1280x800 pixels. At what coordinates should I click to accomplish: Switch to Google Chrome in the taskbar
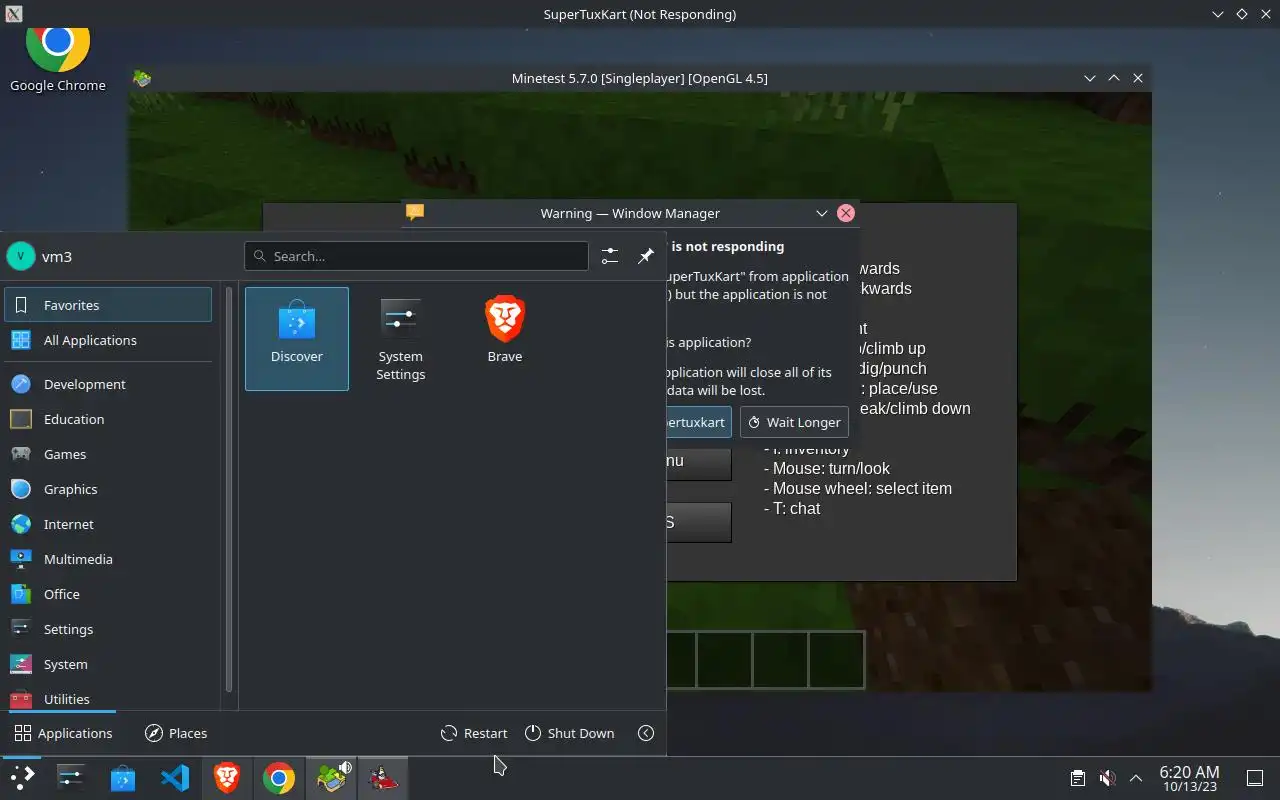279,778
